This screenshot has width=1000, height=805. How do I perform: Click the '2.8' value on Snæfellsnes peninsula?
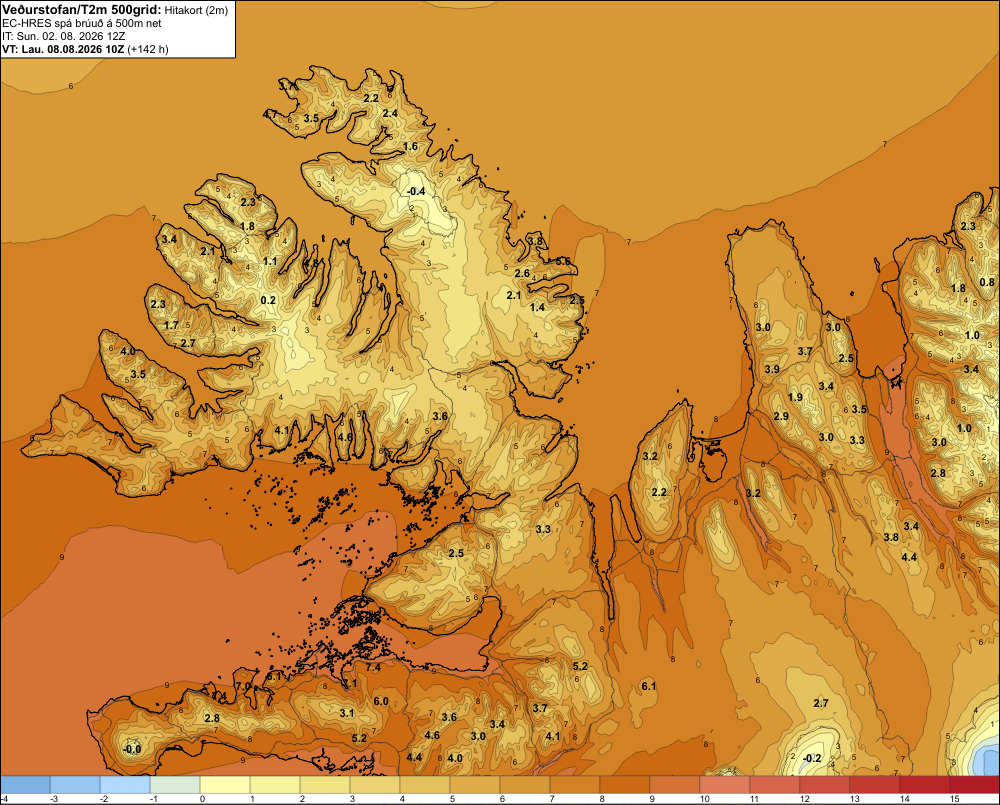[212, 718]
